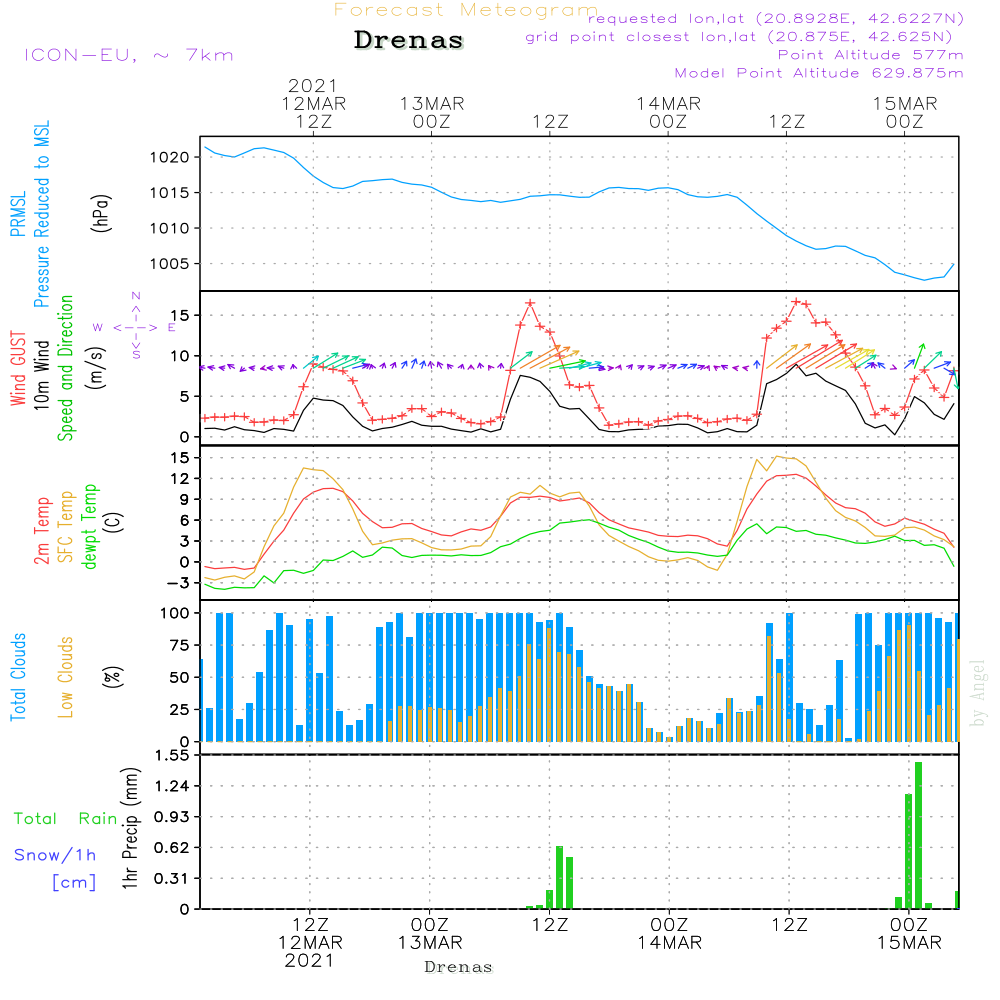Click the 'ICON-EU, ~ 7km' model label
This screenshot has height=1000, width=1000.
click(129, 55)
